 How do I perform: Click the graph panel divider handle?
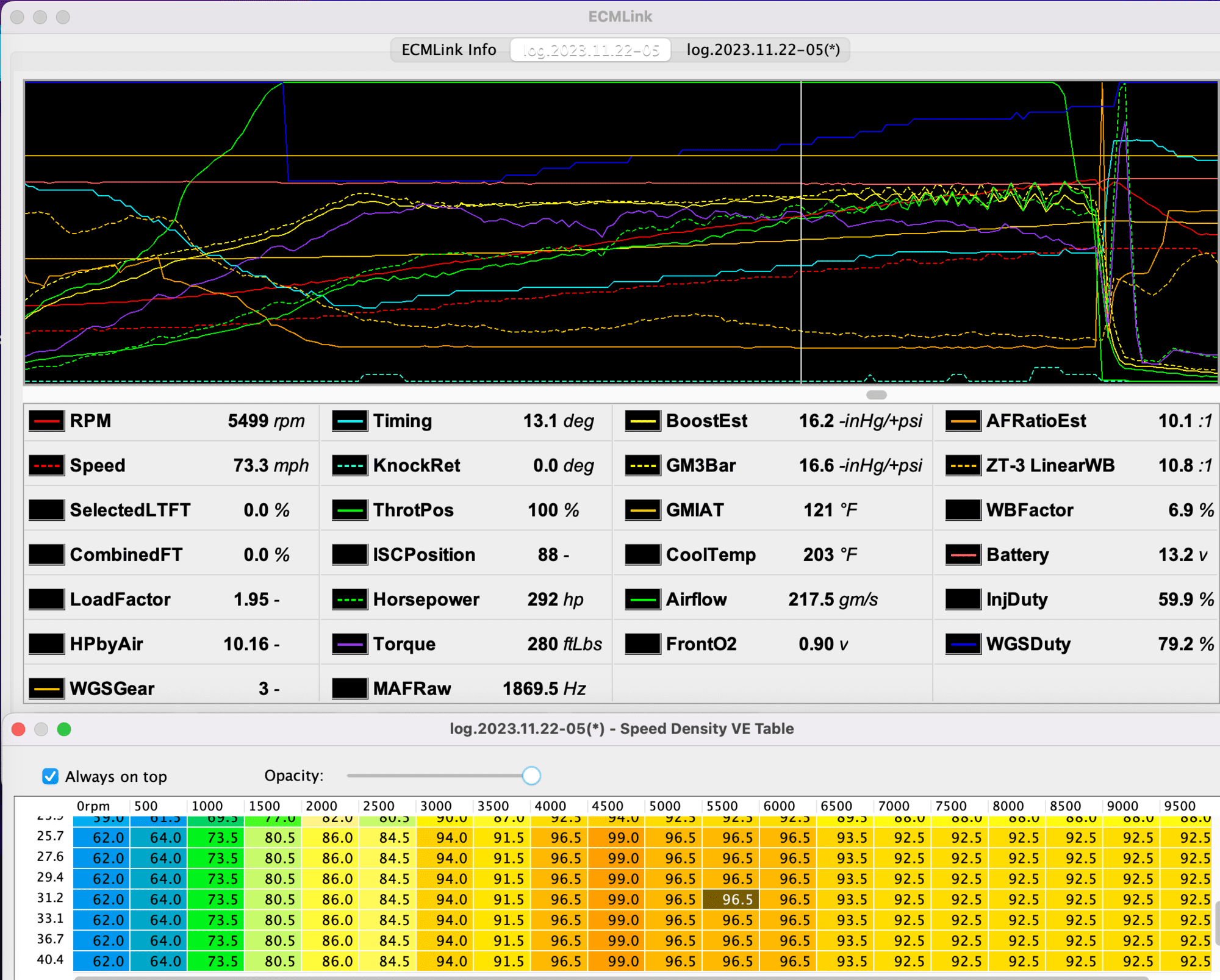click(876, 395)
